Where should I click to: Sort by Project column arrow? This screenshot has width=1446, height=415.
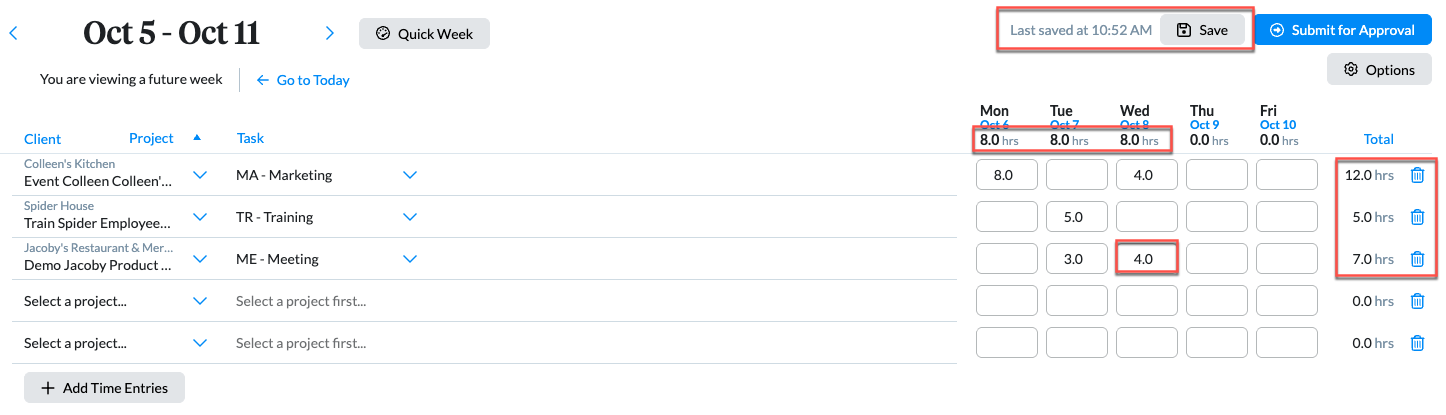point(197,138)
